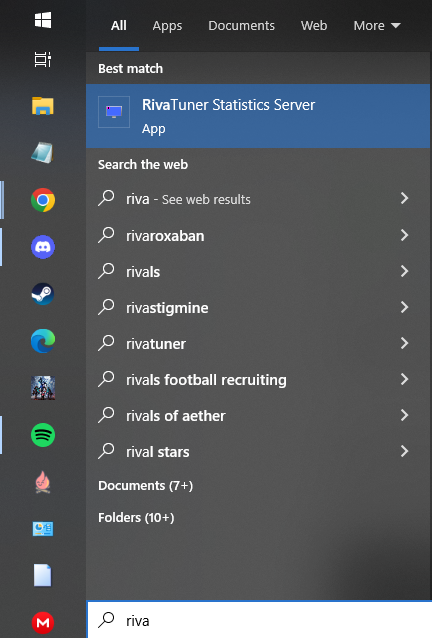Expand rivals football recruiting arrow
The width and height of the screenshot is (432, 638).
coord(404,379)
